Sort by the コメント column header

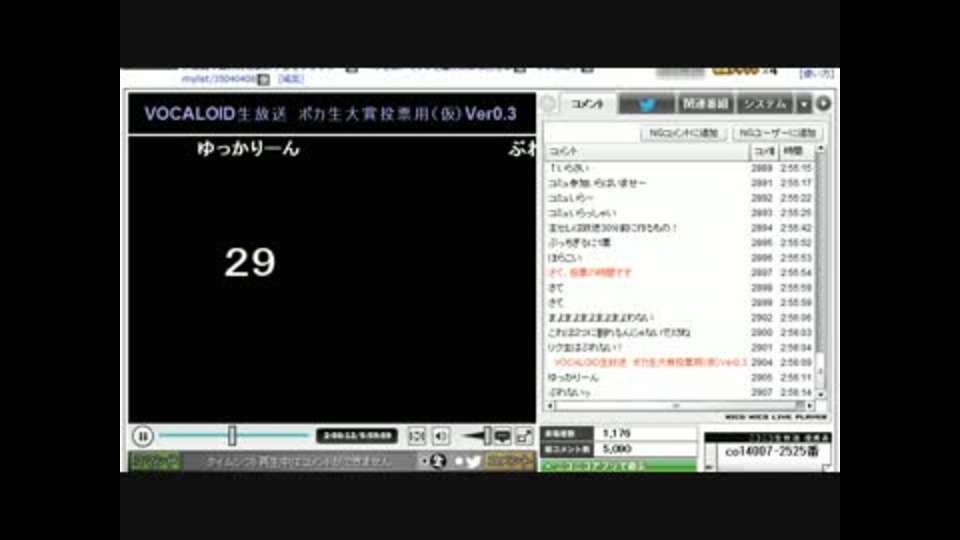(x=647, y=151)
